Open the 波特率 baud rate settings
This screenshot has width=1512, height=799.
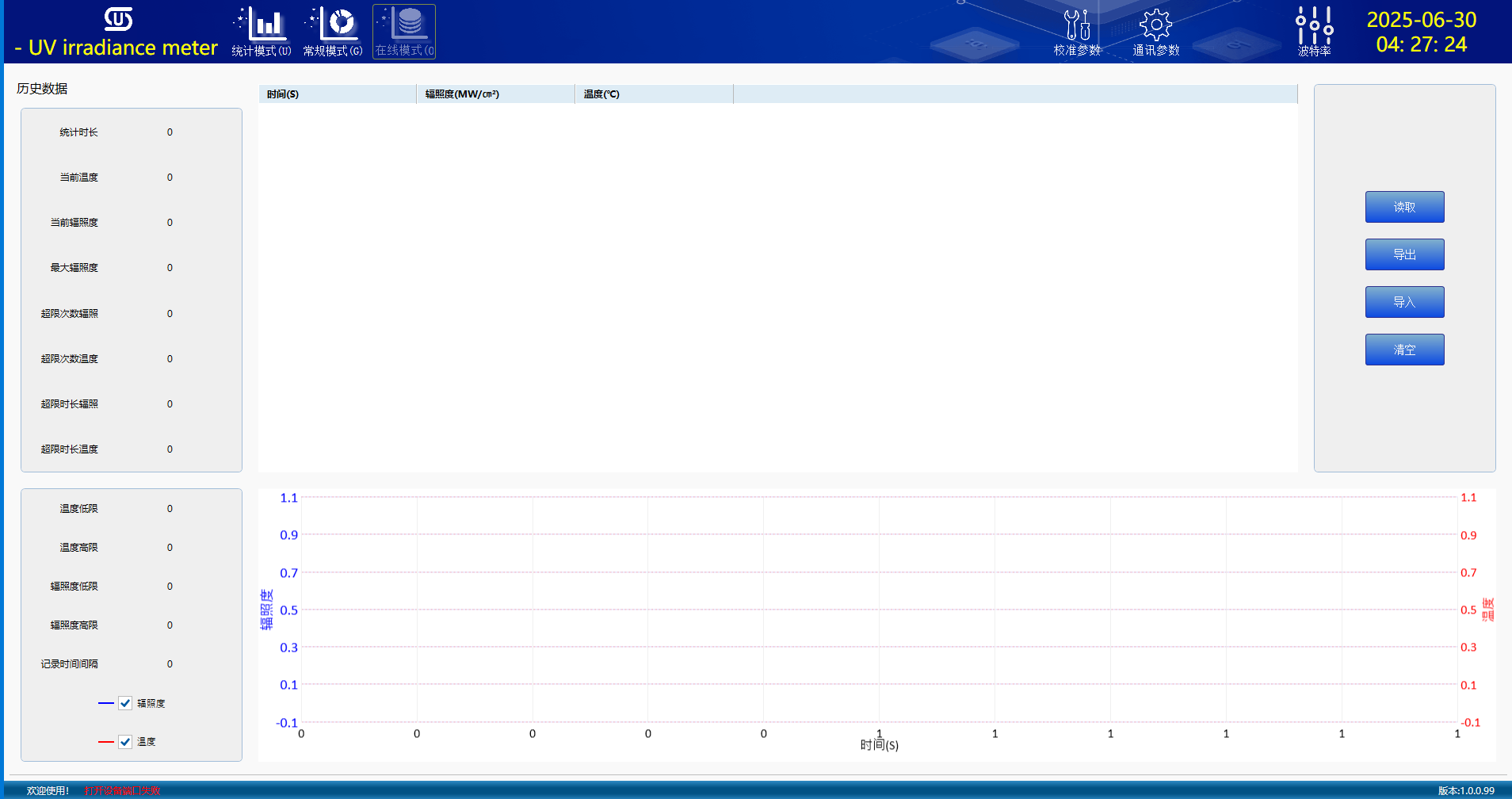coord(1314,32)
